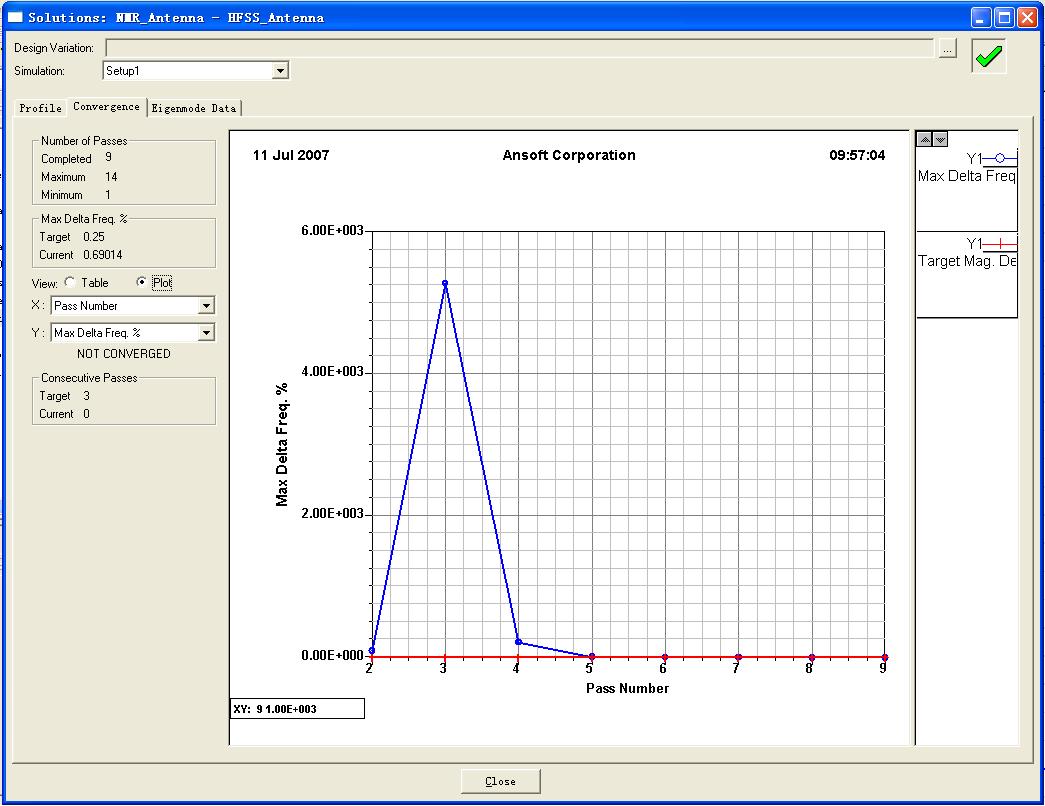Screen dimensions: 1045x806
Task: Select the Max Delta Freq legend marker
Action: pos(1000,158)
